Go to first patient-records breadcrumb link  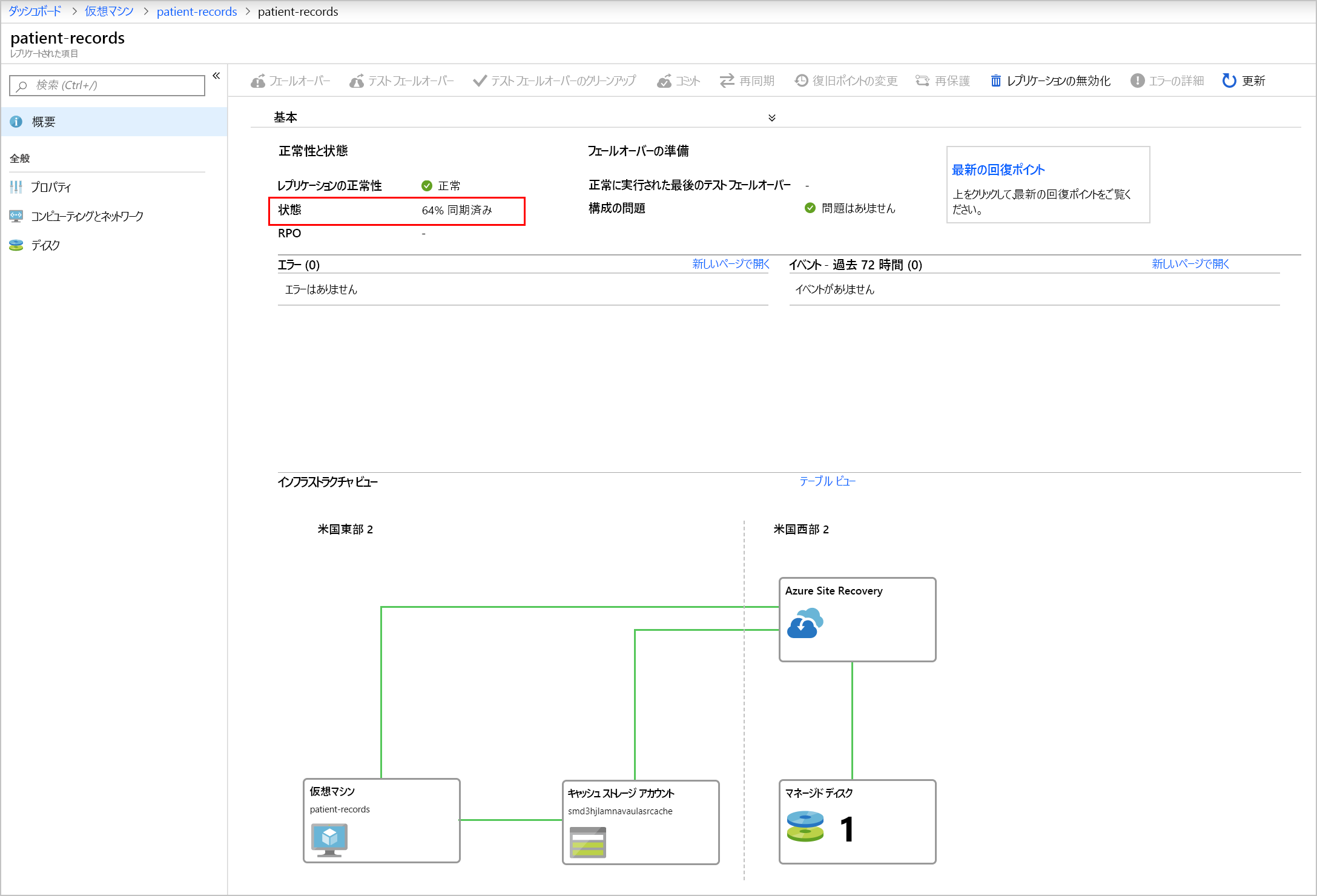tap(197, 12)
